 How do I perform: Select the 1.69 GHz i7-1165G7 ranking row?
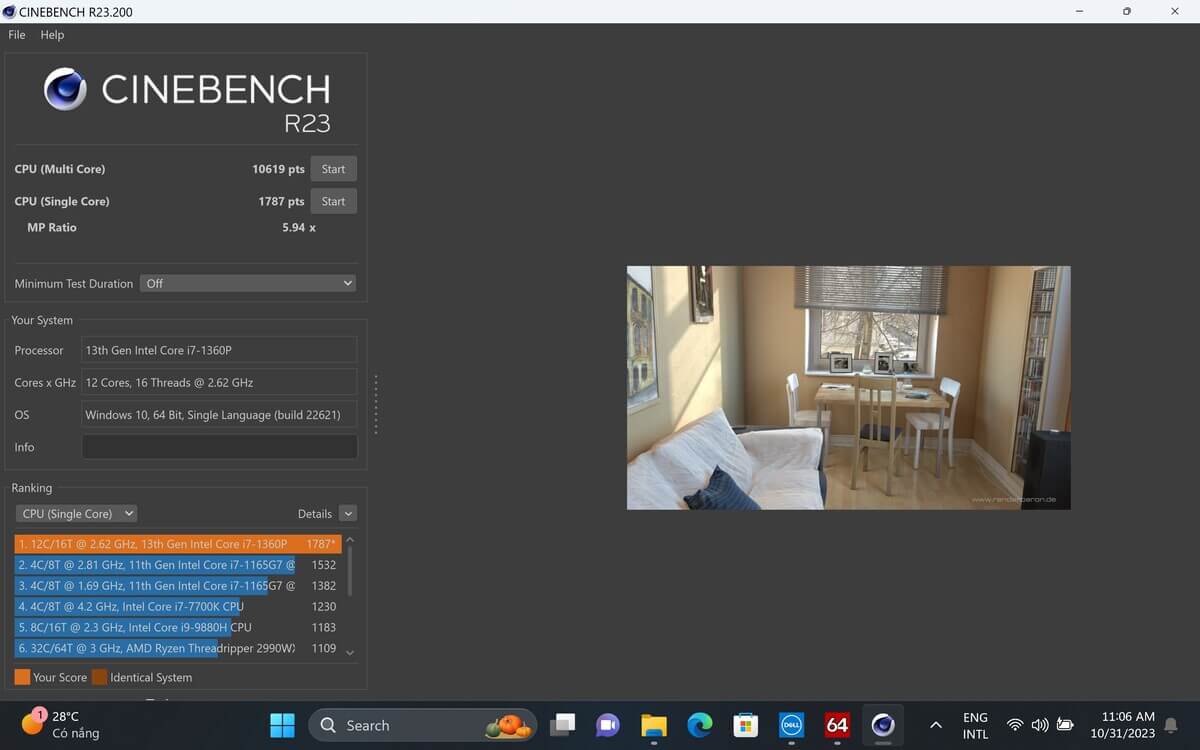pos(178,586)
